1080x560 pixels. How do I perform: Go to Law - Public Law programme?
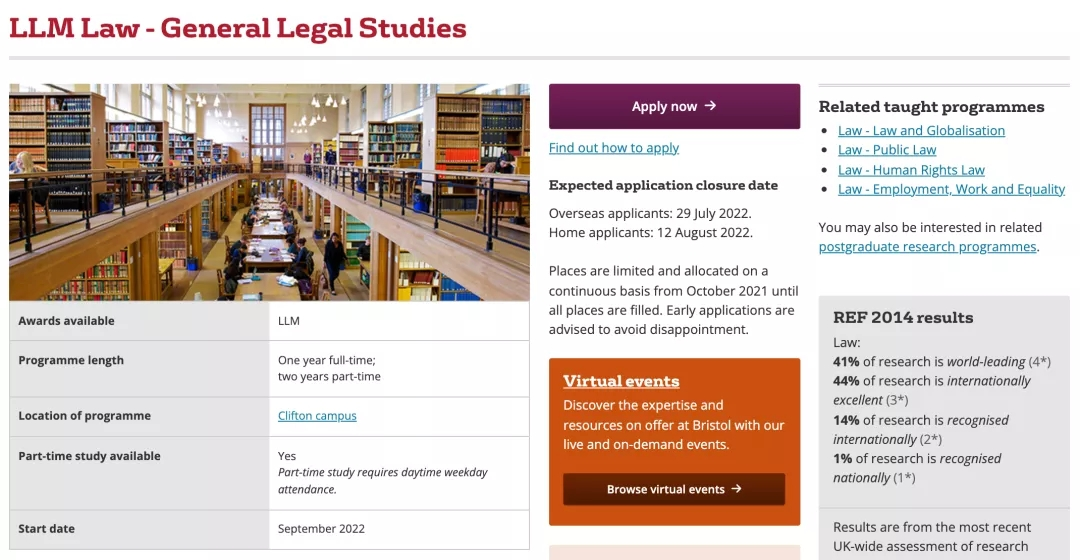pyautogui.click(x=887, y=150)
